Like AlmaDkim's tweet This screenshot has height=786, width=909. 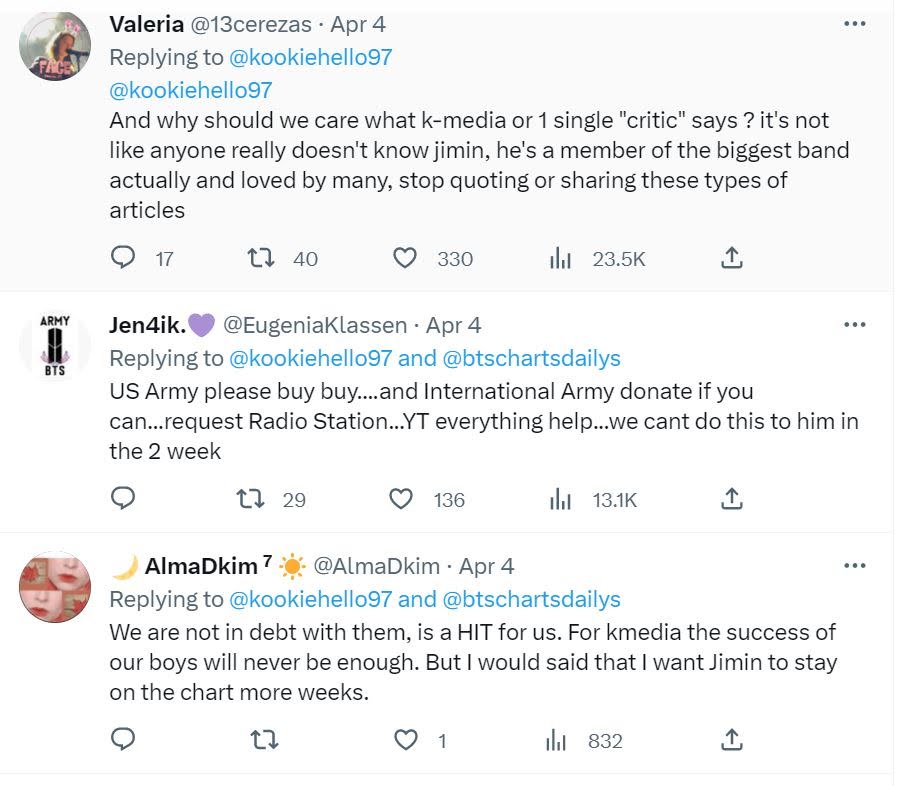point(406,740)
